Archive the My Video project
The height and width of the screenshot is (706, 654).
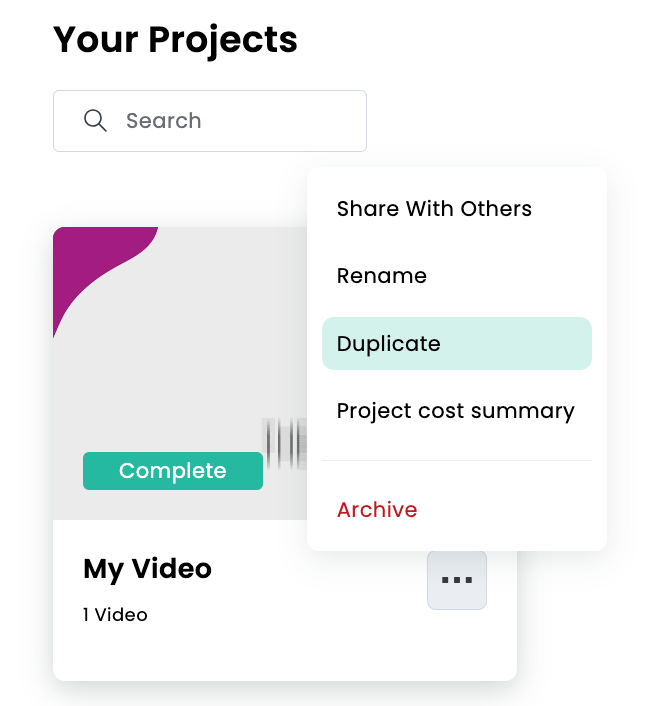coord(377,510)
